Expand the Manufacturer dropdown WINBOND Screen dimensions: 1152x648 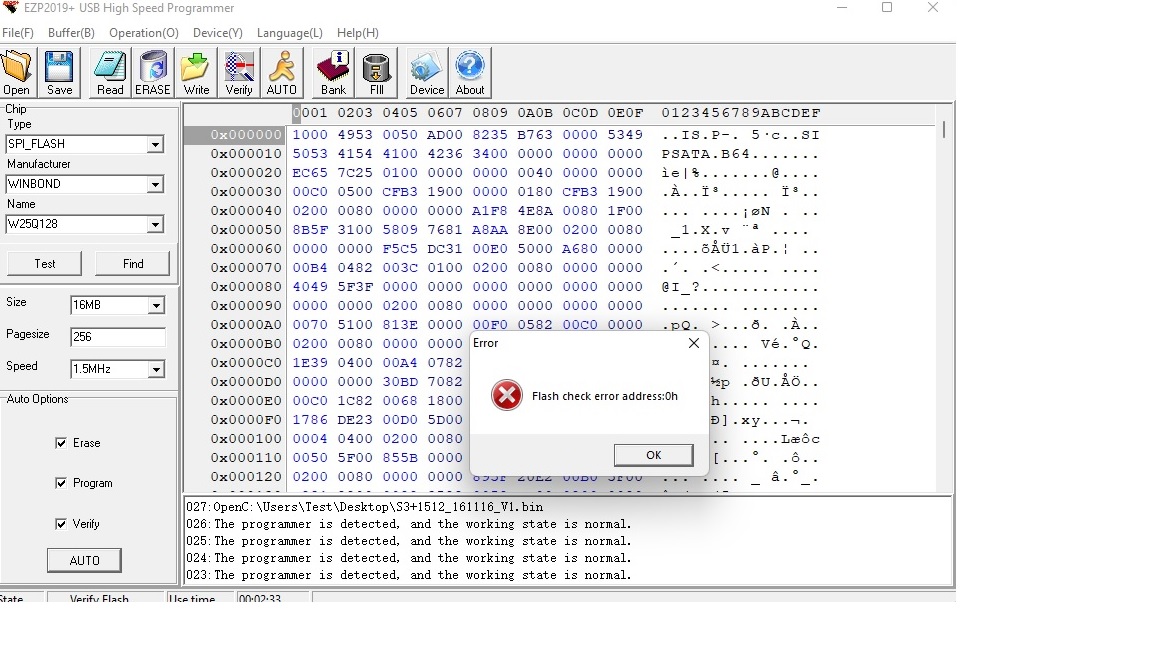(x=154, y=184)
